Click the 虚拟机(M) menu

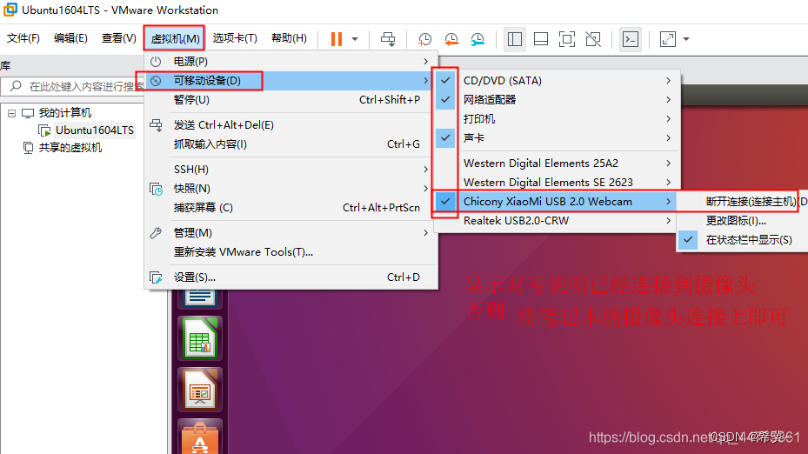click(175, 39)
